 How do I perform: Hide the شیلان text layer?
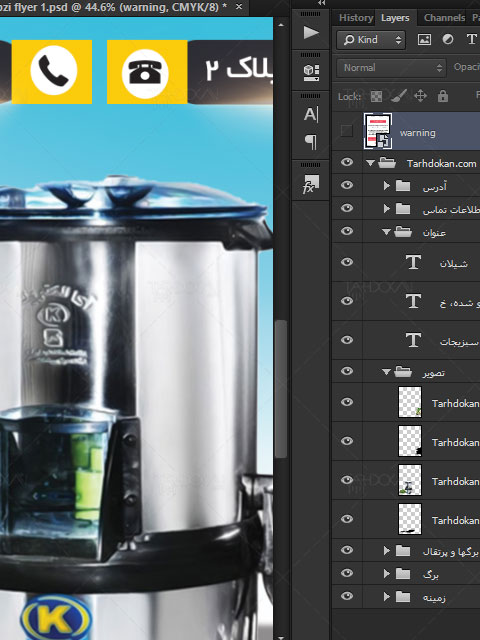347,262
